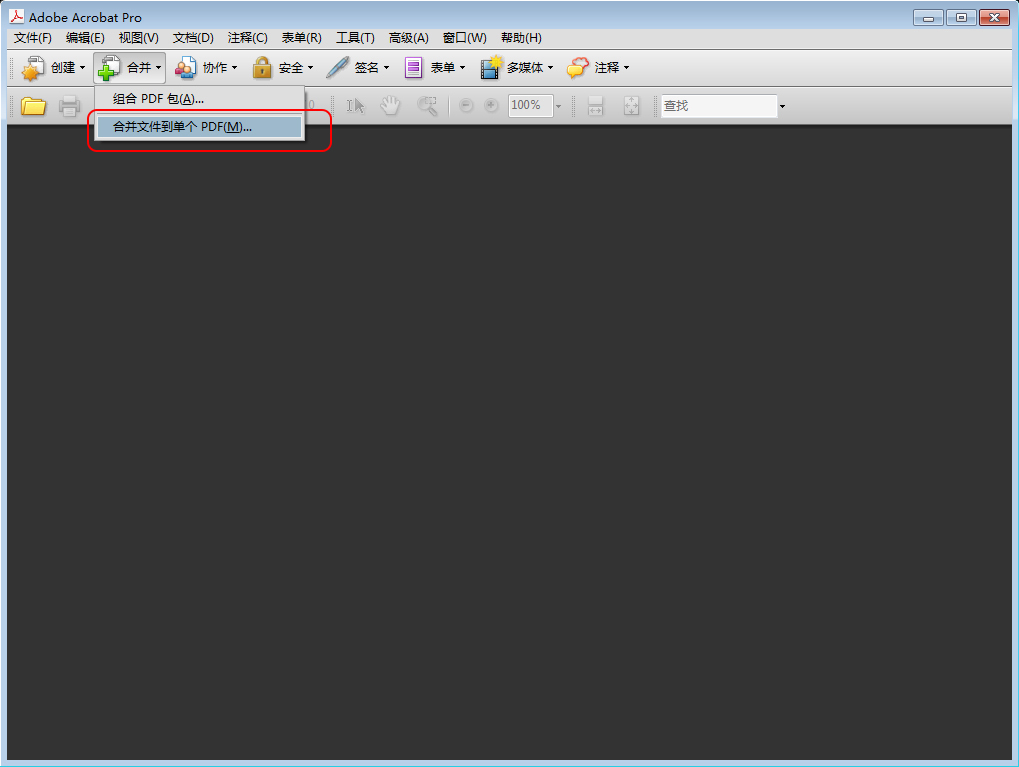Click the Collaborate (协作) people icon

click(185, 68)
